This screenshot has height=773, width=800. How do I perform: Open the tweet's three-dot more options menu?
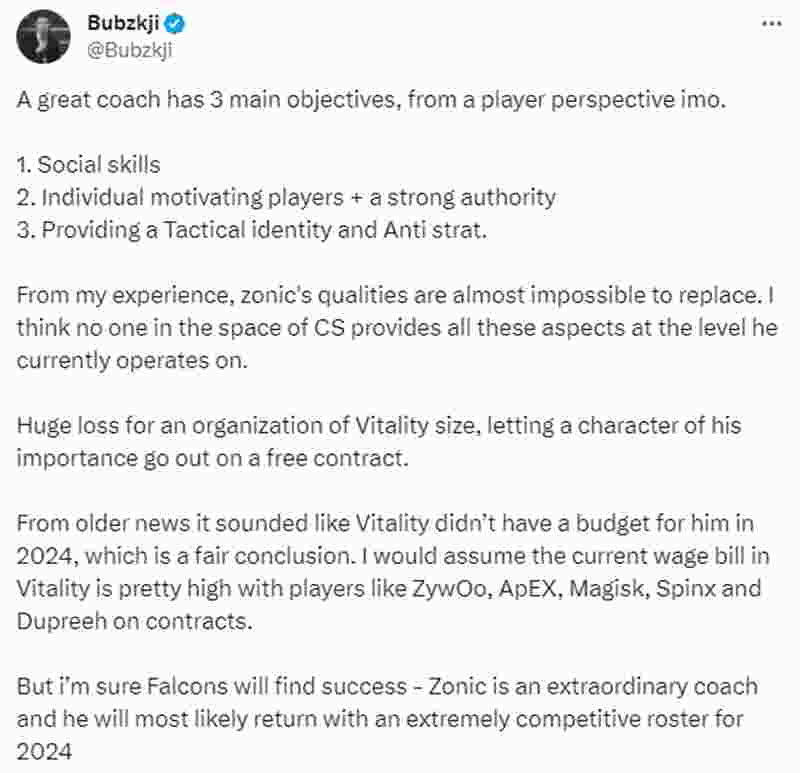coord(771,23)
